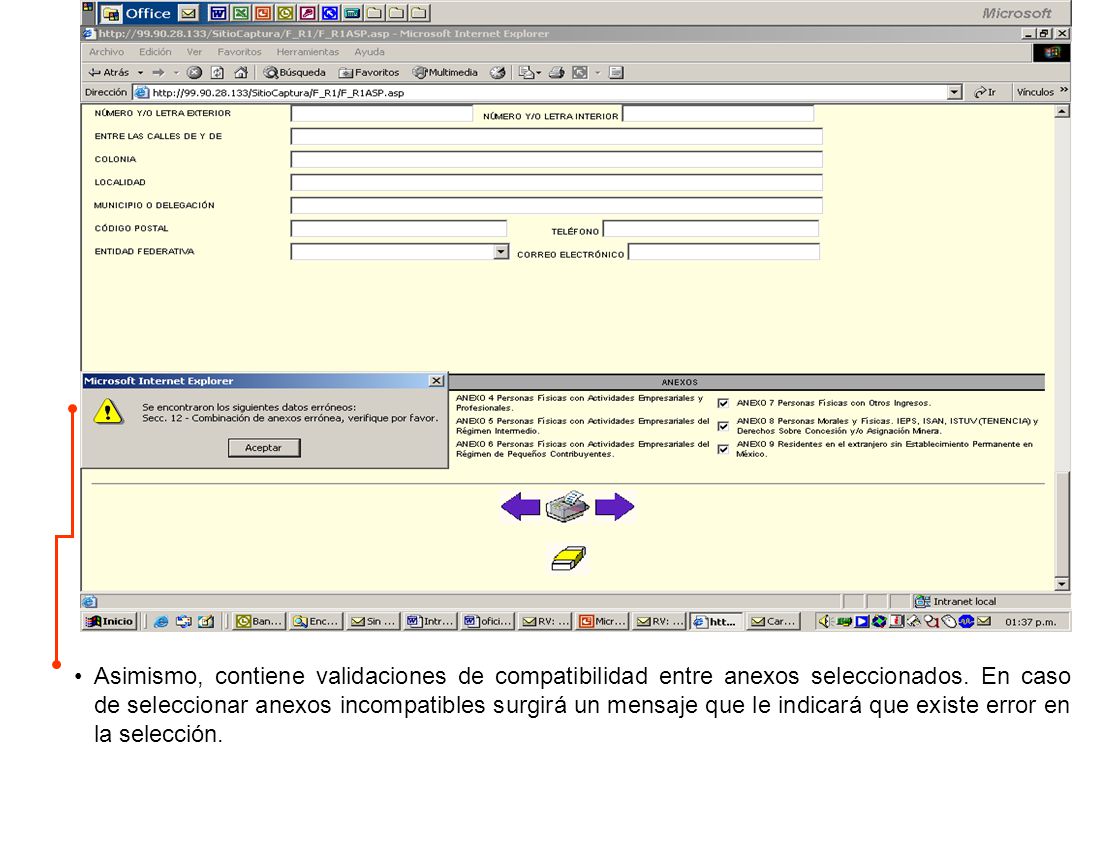The width and height of the screenshot is (1116, 860).
Task: Click the warning triangle icon in dialog
Action: click(x=107, y=411)
